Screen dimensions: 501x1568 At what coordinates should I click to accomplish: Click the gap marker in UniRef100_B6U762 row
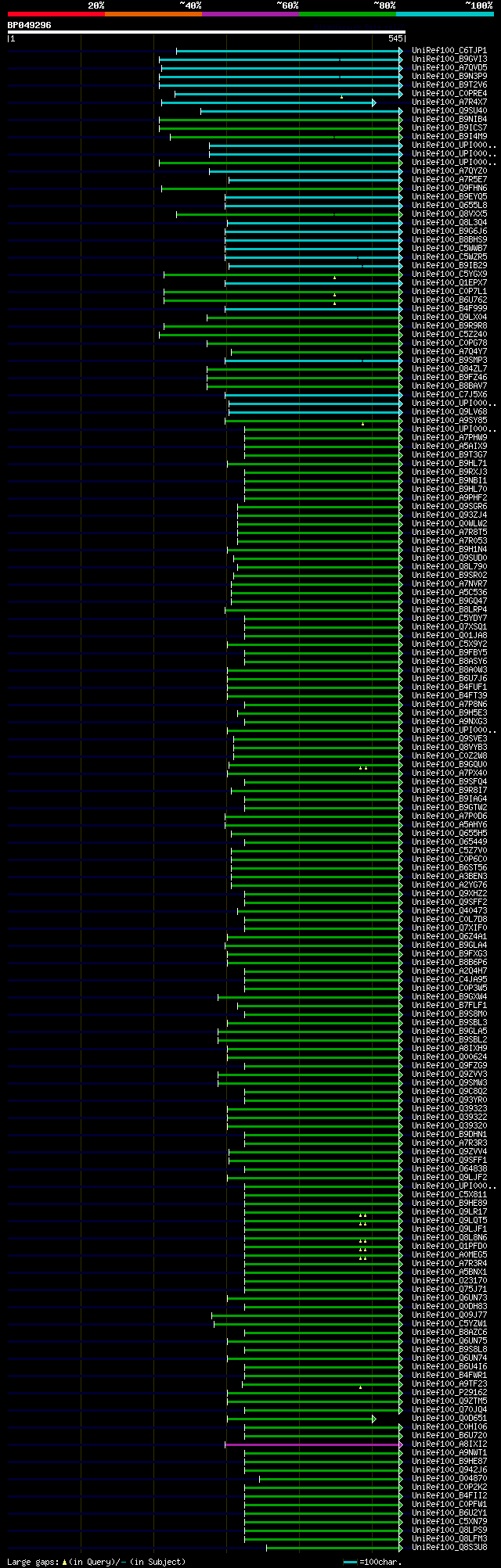tap(334, 303)
